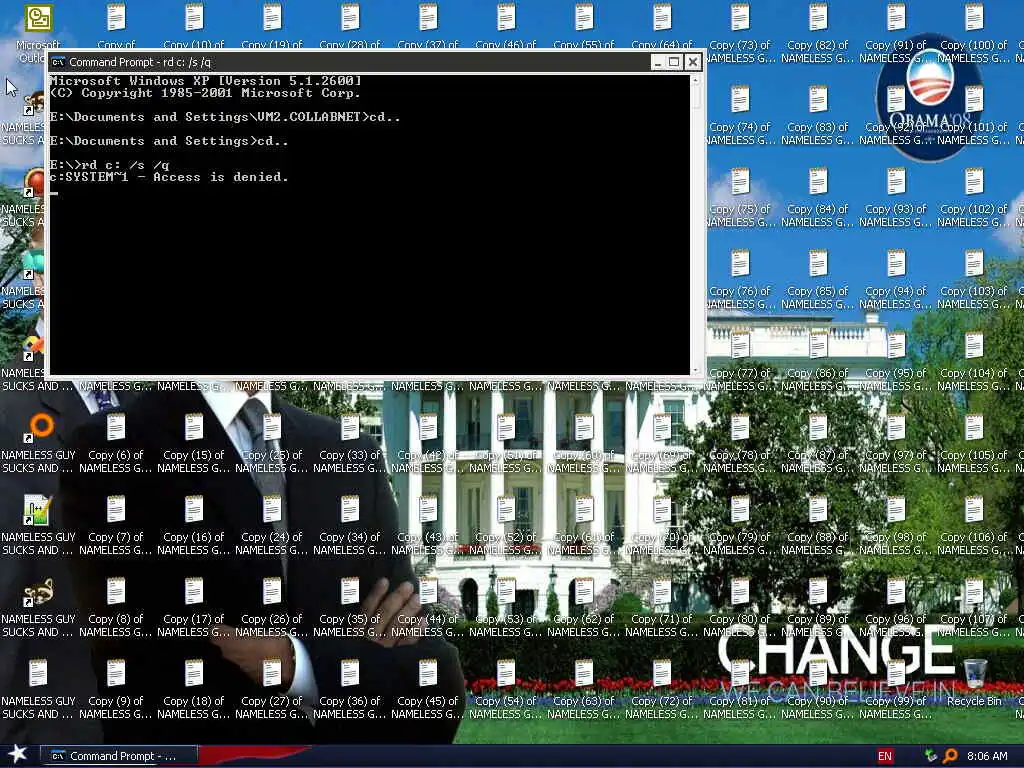Screen dimensions: 1024x768
Task: Click the Command Prompt scrollbar up arrow
Action: tap(696, 80)
